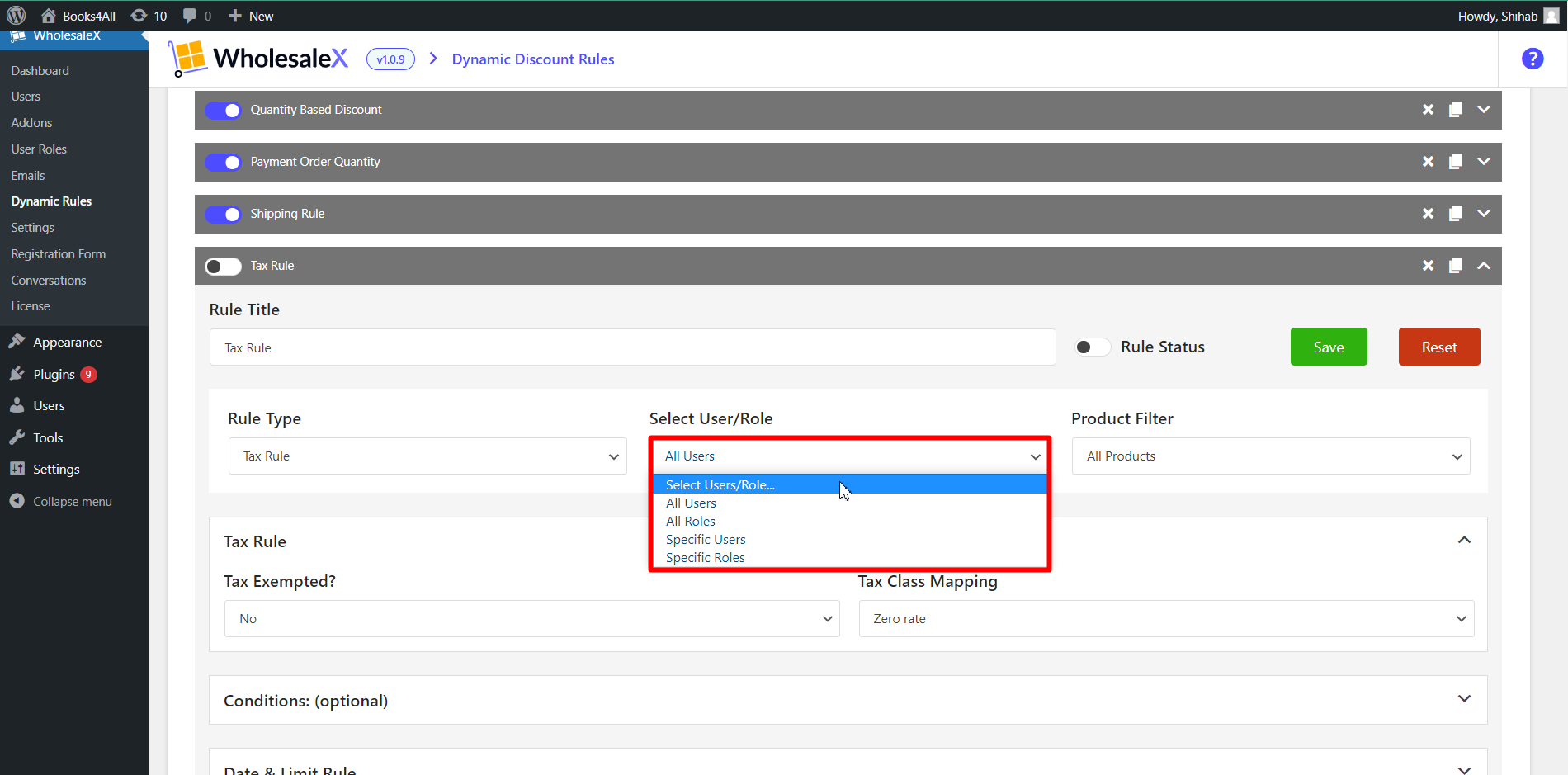The image size is (1568, 775).
Task: Open the Emails page
Action: pyautogui.click(x=28, y=176)
